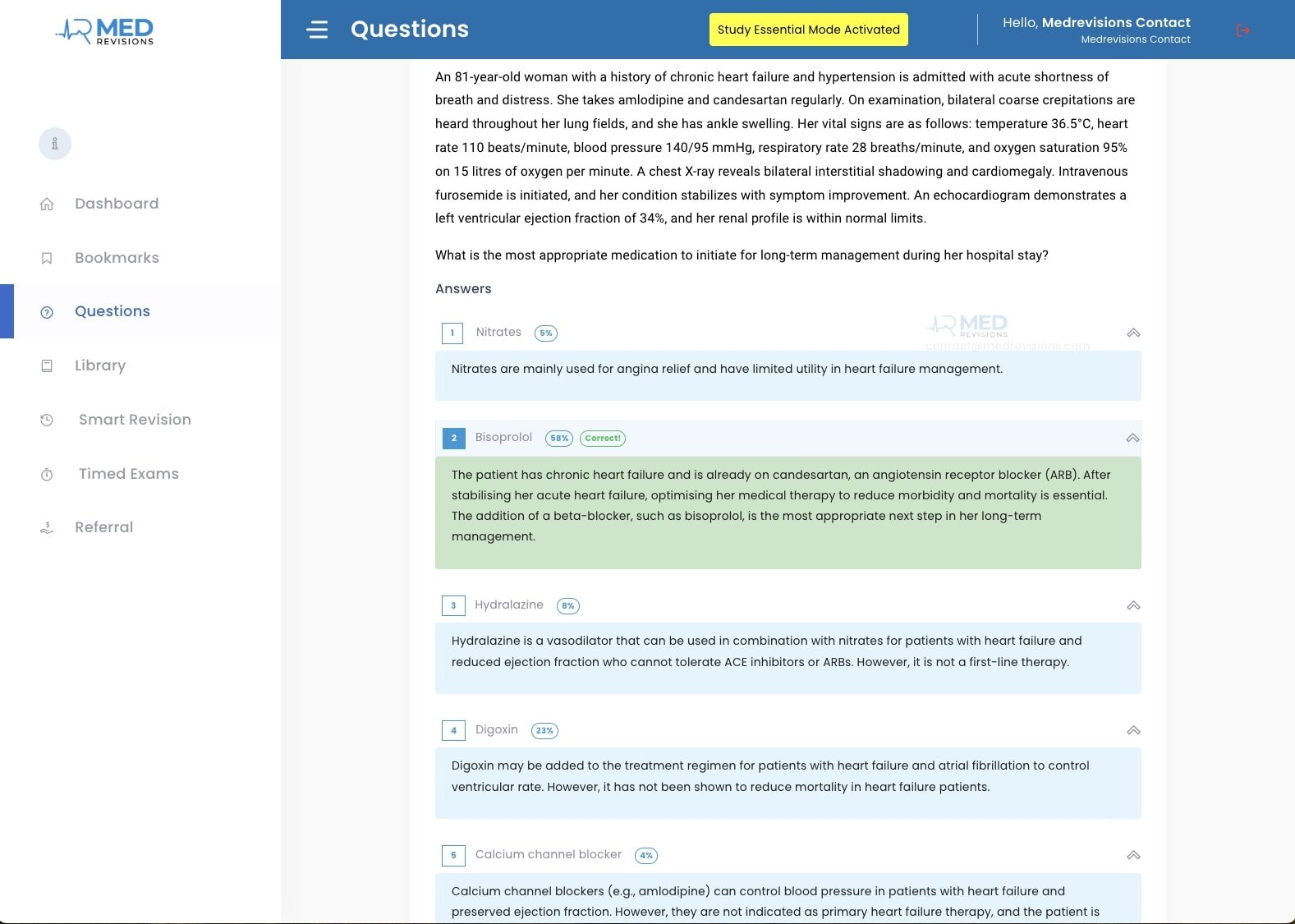Click the circular user avatar icon
This screenshot has width=1295, height=924.
coord(55,144)
